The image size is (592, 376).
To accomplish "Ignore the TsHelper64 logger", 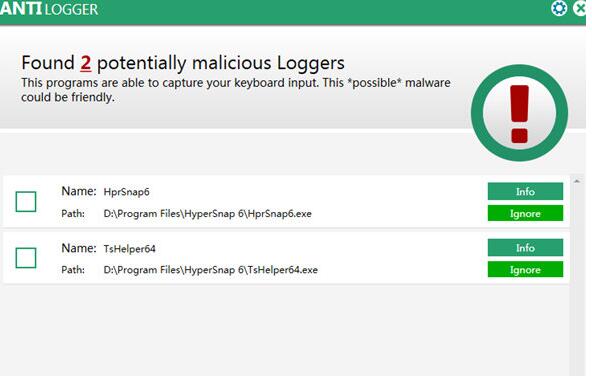I will tap(525, 270).
